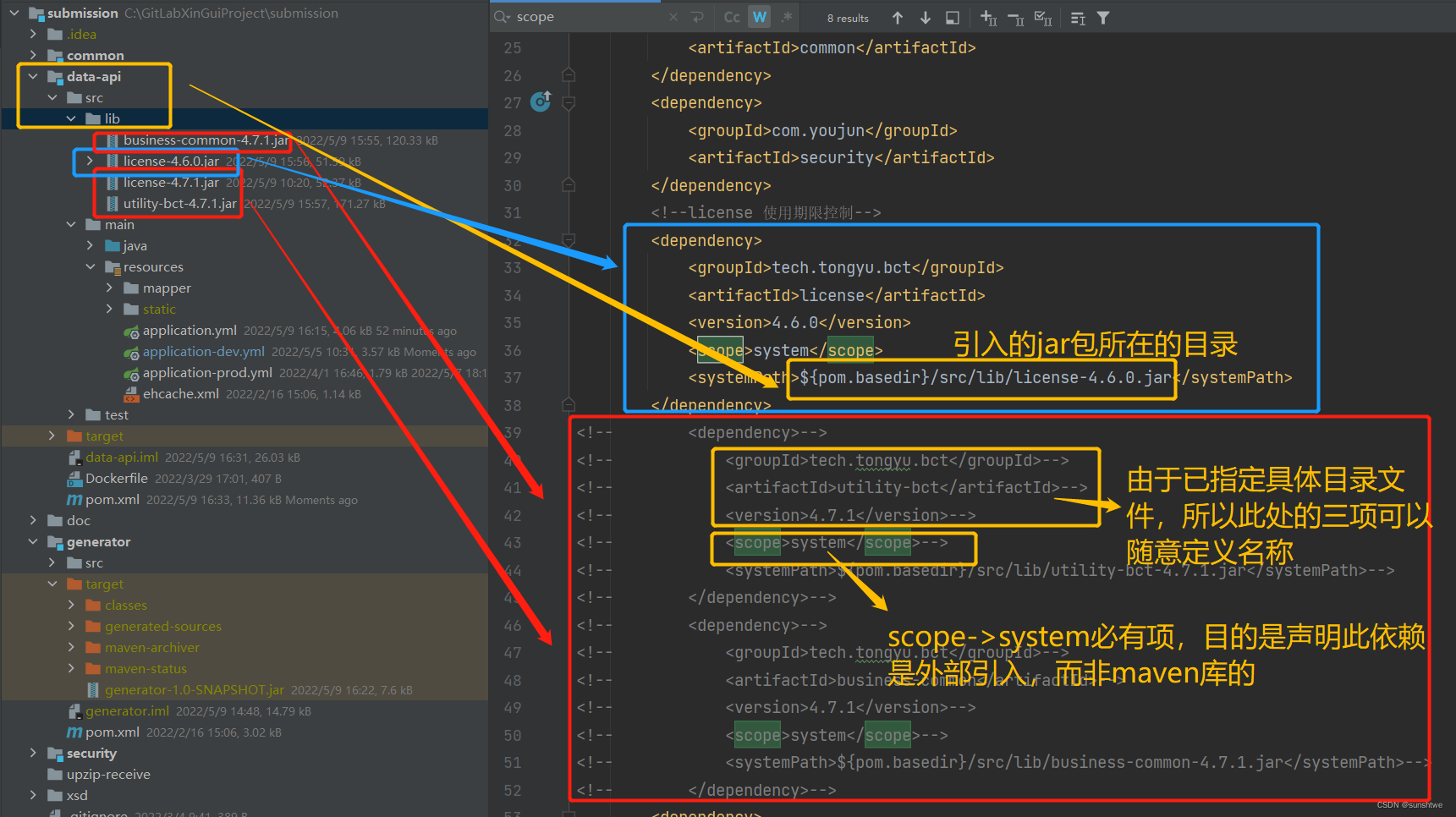Click the generator.iml file icon

tap(74, 711)
